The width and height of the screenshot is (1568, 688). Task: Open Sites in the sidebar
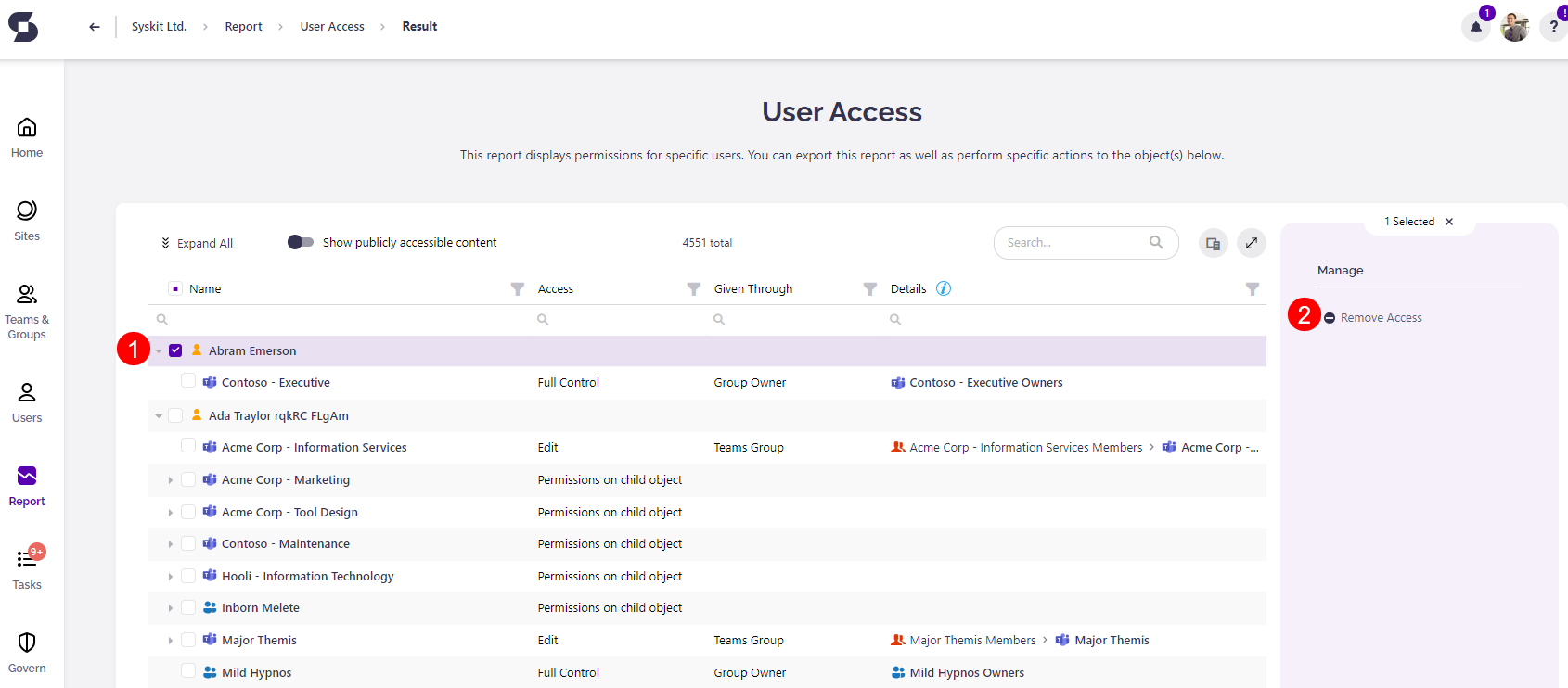click(27, 222)
